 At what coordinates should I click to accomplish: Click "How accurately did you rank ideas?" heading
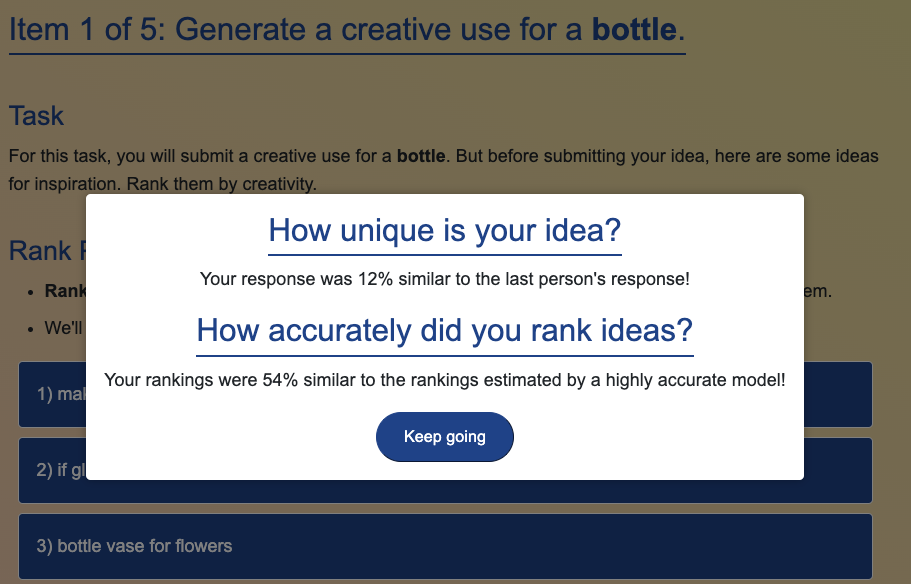444,330
